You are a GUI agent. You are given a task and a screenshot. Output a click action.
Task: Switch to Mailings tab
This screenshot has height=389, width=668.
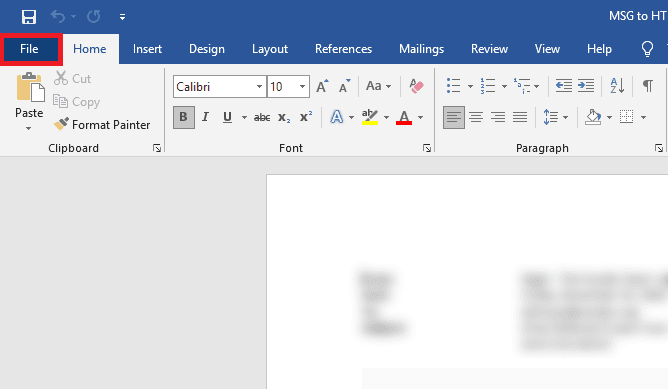pyautogui.click(x=421, y=49)
